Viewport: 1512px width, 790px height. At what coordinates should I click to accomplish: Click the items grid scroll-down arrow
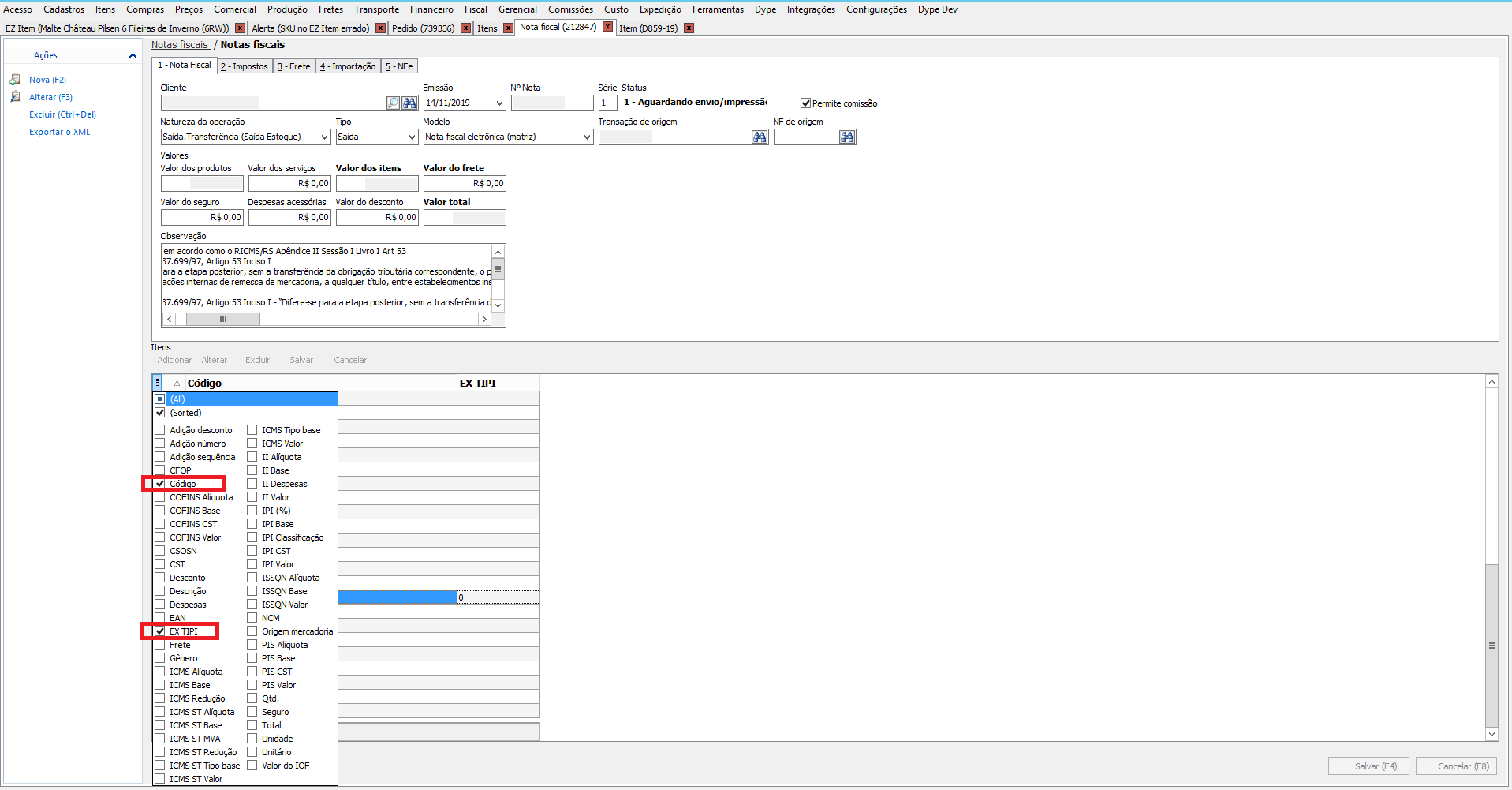[1491, 734]
